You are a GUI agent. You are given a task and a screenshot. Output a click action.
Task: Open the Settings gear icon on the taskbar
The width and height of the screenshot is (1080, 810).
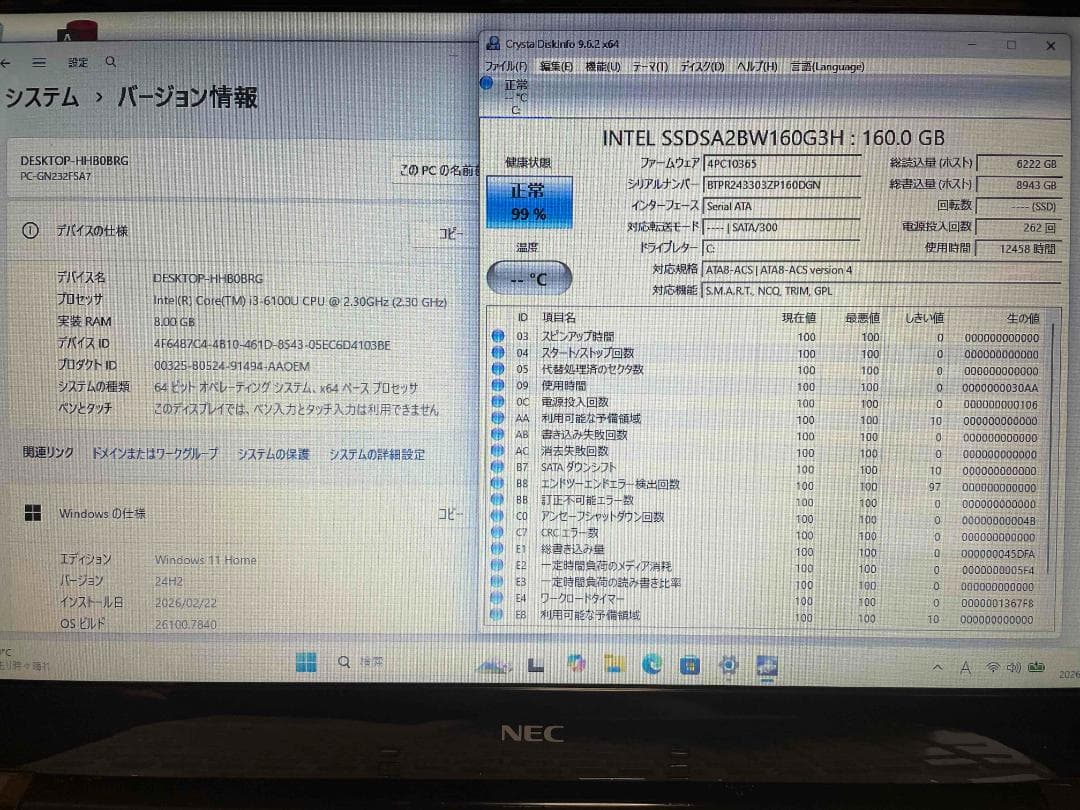tap(727, 664)
